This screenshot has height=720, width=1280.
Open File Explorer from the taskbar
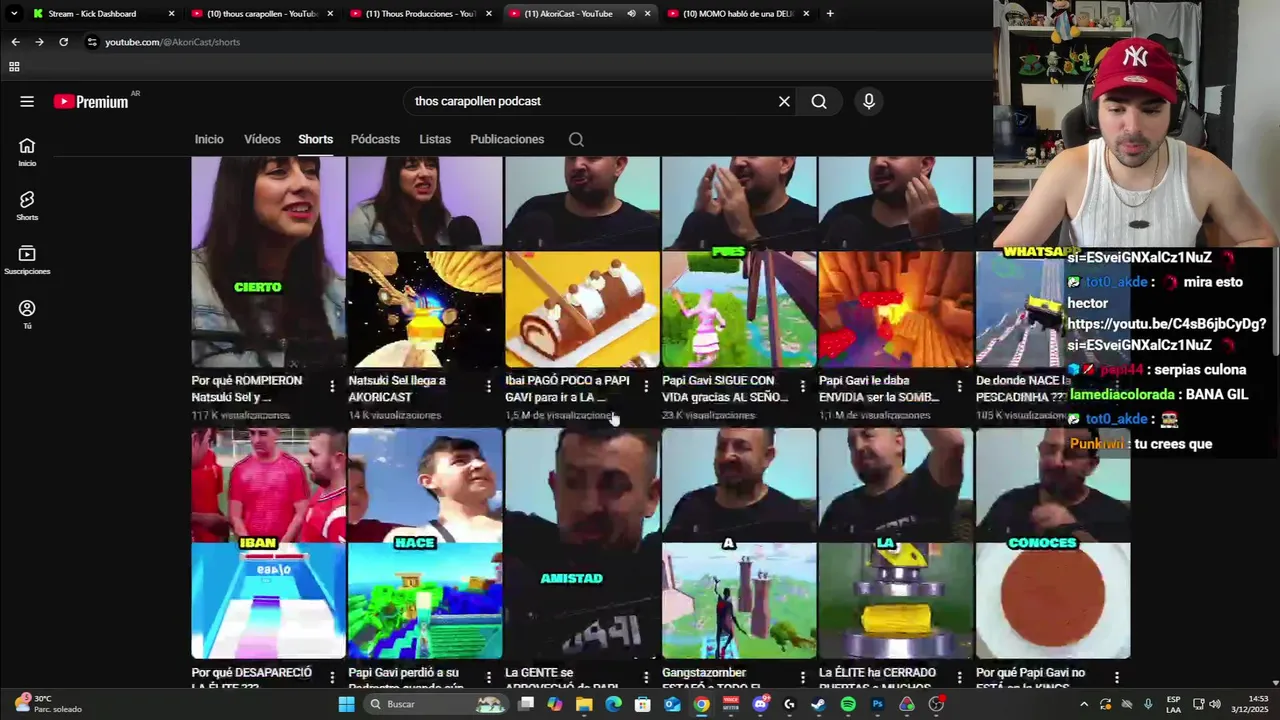pos(584,704)
